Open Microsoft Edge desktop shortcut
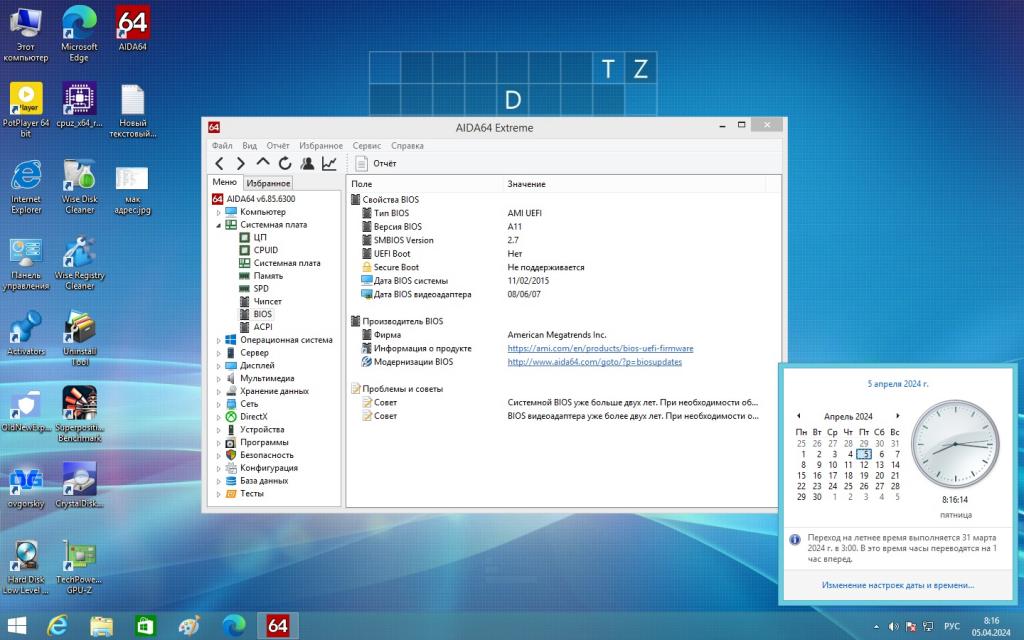The image size is (1024, 640). pos(79,34)
